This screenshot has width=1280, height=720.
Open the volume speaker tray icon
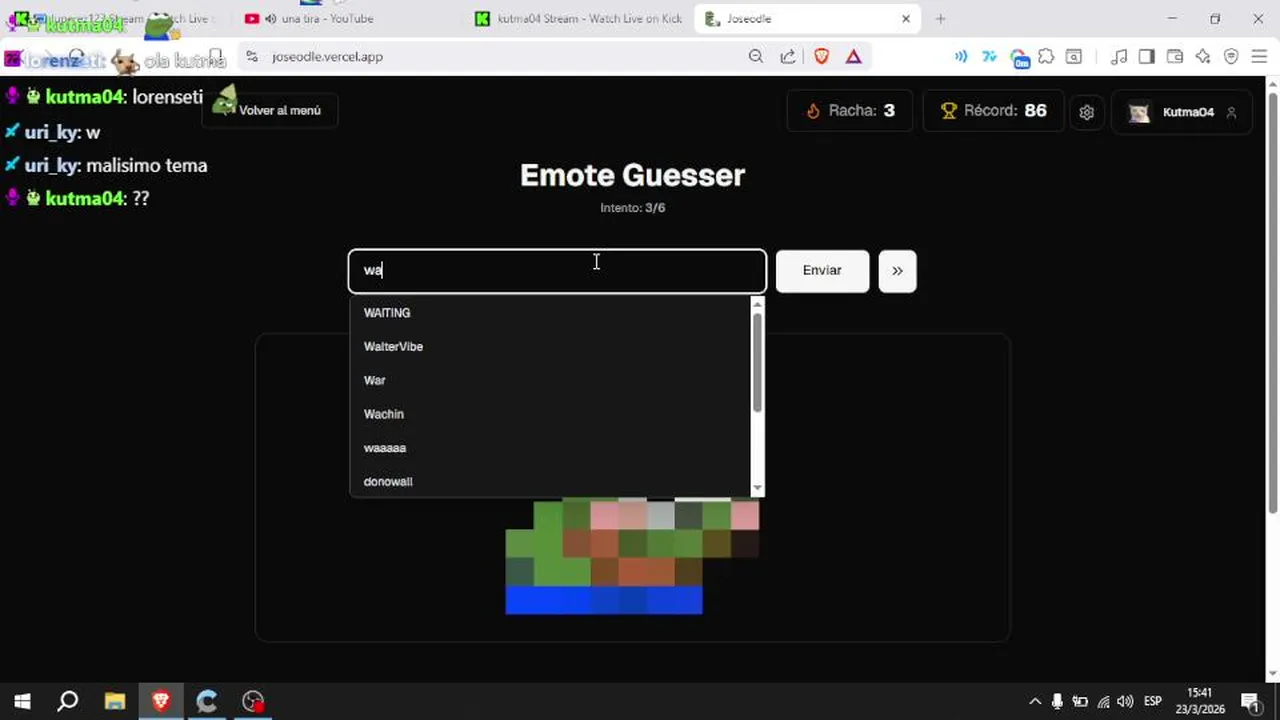1125,701
